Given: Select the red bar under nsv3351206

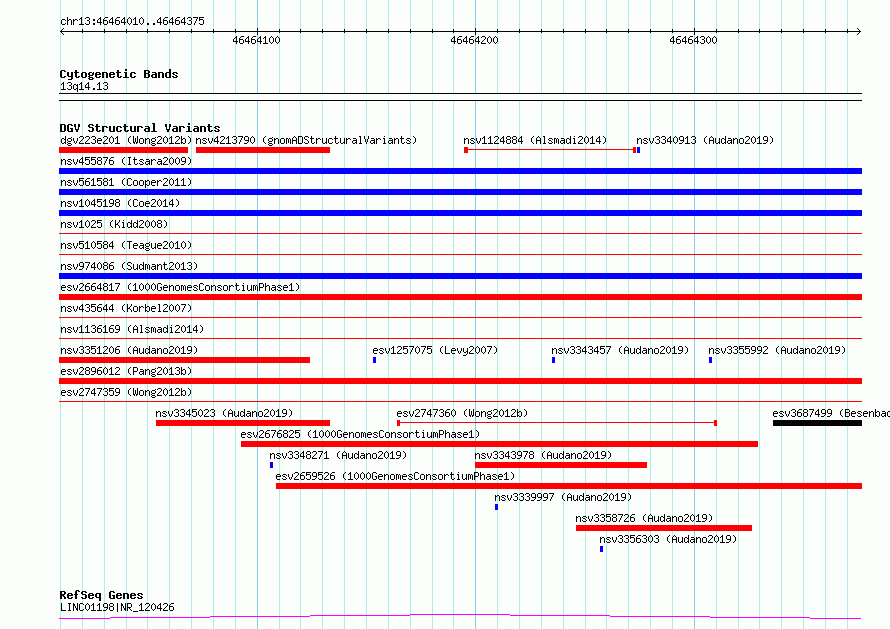Looking at the screenshot, I should click(x=184, y=360).
